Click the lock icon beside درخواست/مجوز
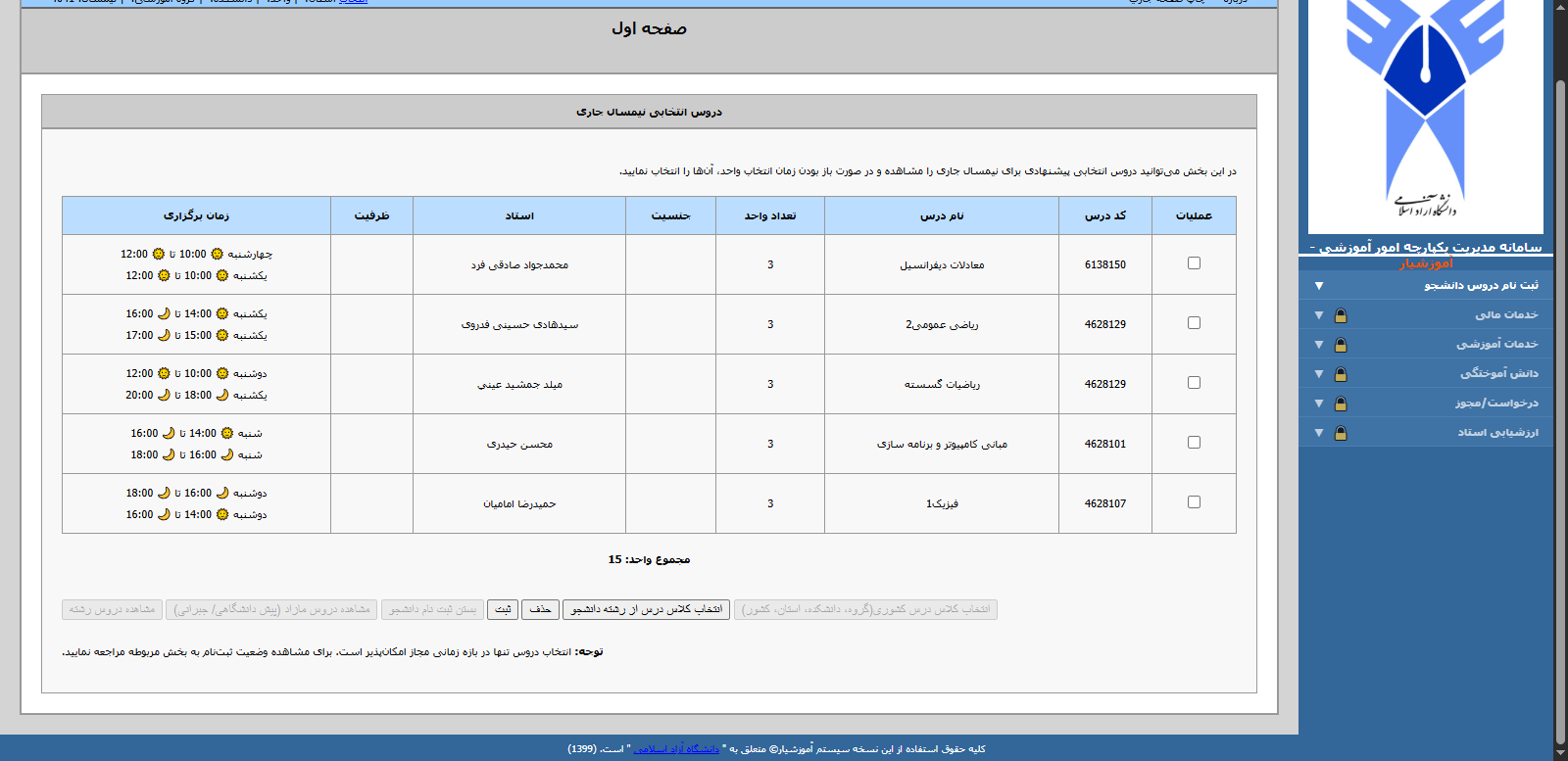 coord(1341,404)
